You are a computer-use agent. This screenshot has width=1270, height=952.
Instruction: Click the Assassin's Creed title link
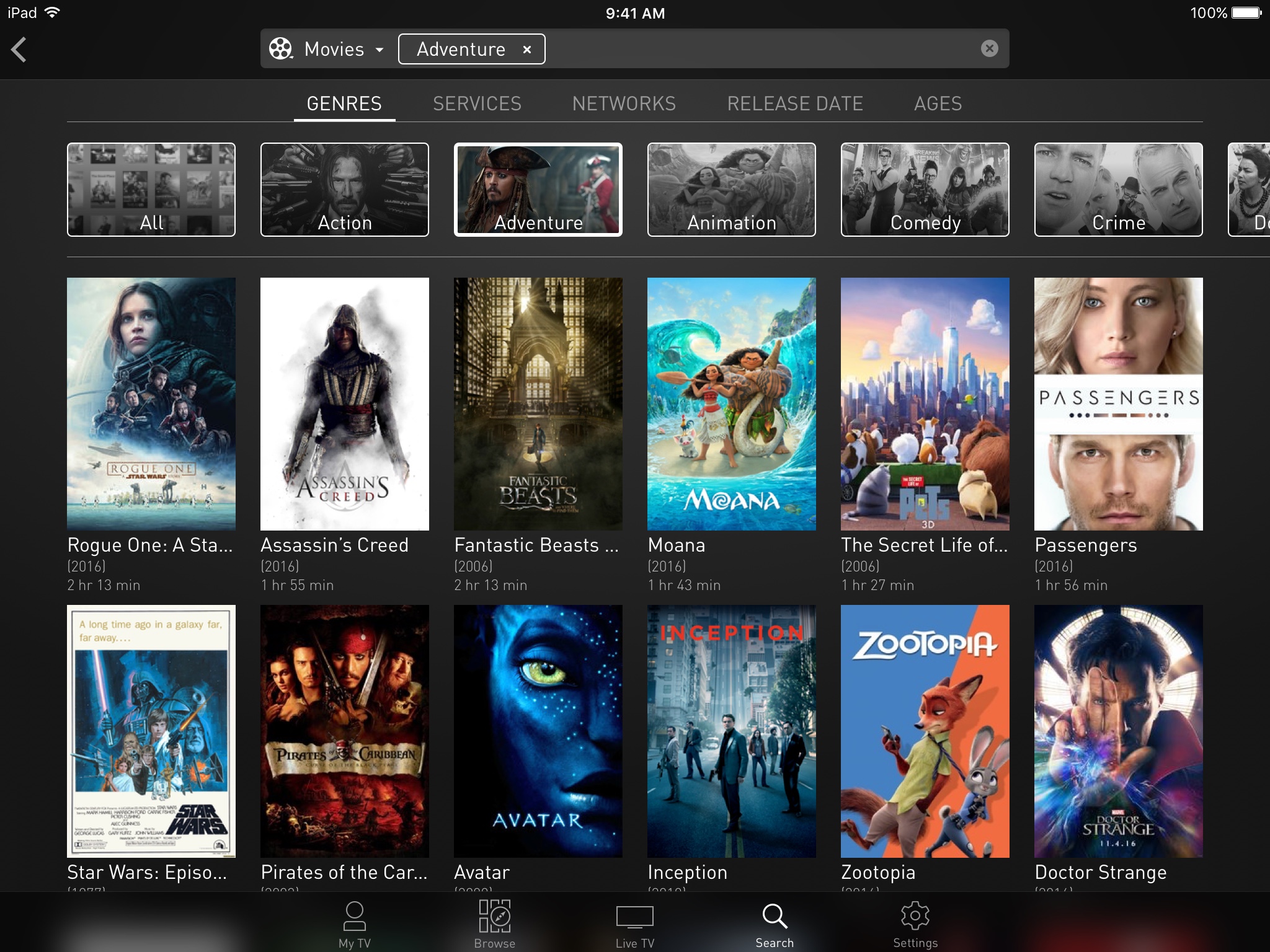pyautogui.click(x=334, y=545)
